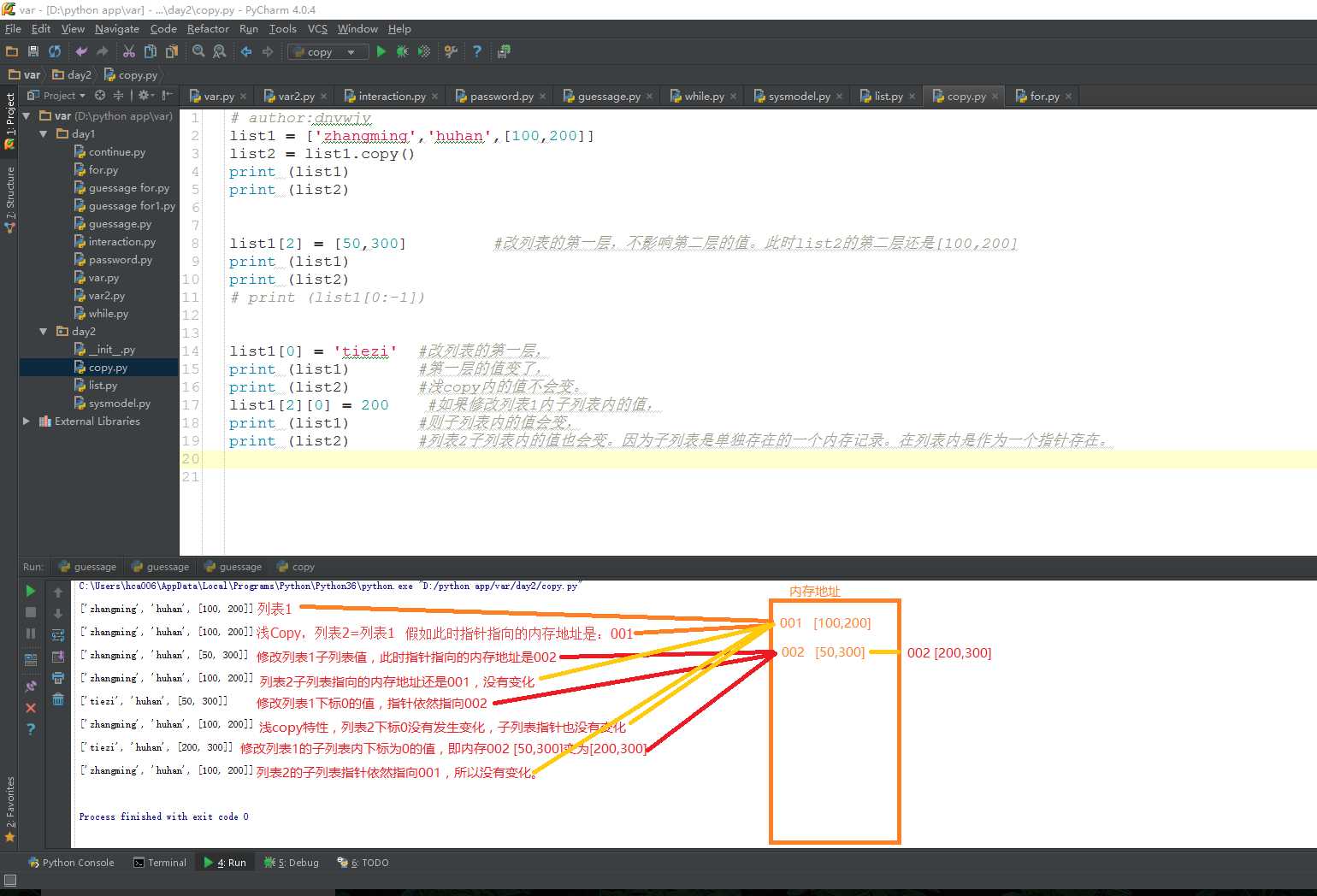
Task: Click the Help question mark in toolbar
Action: pos(477,51)
